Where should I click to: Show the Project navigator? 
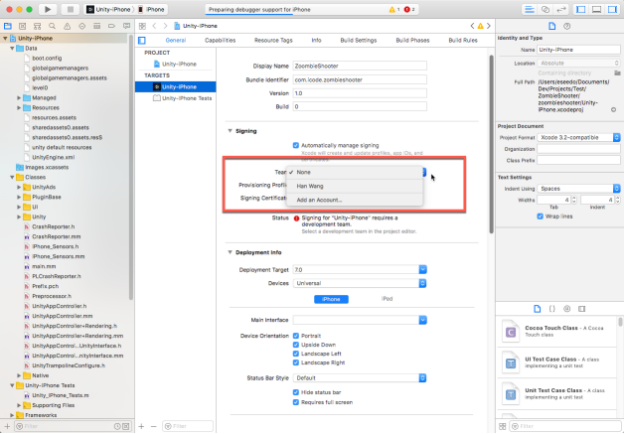(8, 26)
